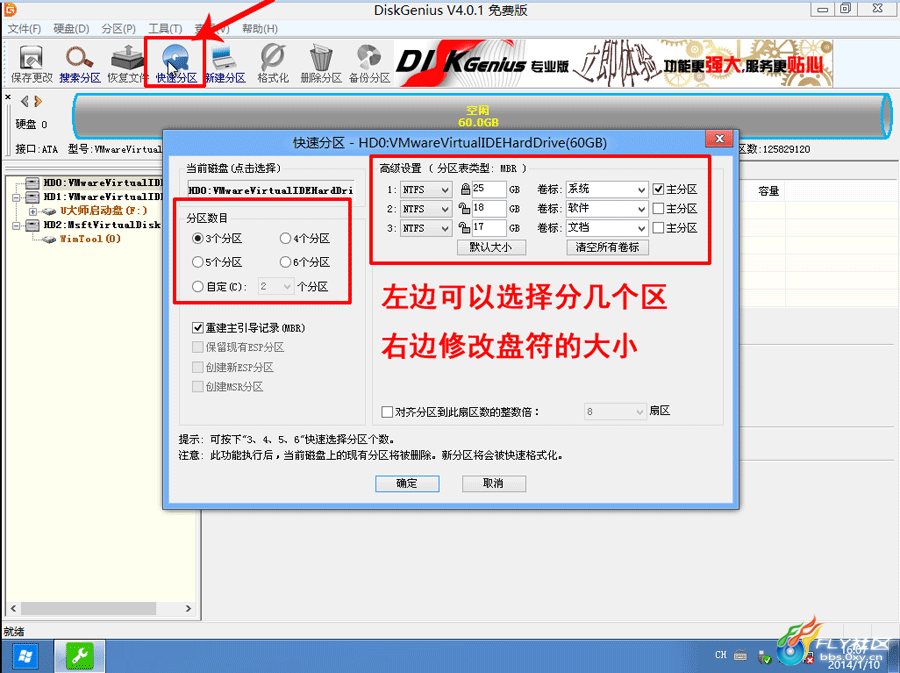Open green wrench app on taskbar
The height and width of the screenshot is (673, 900).
pyautogui.click(x=80, y=656)
